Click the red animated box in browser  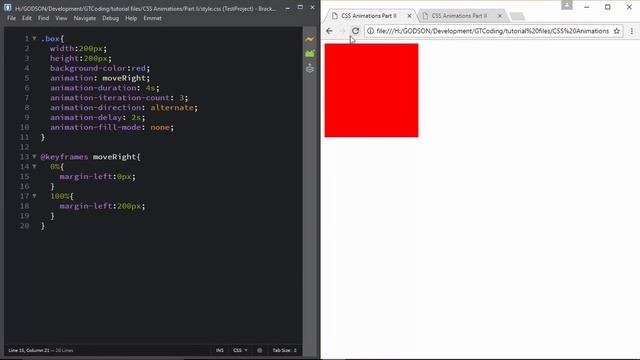(x=371, y=90)
